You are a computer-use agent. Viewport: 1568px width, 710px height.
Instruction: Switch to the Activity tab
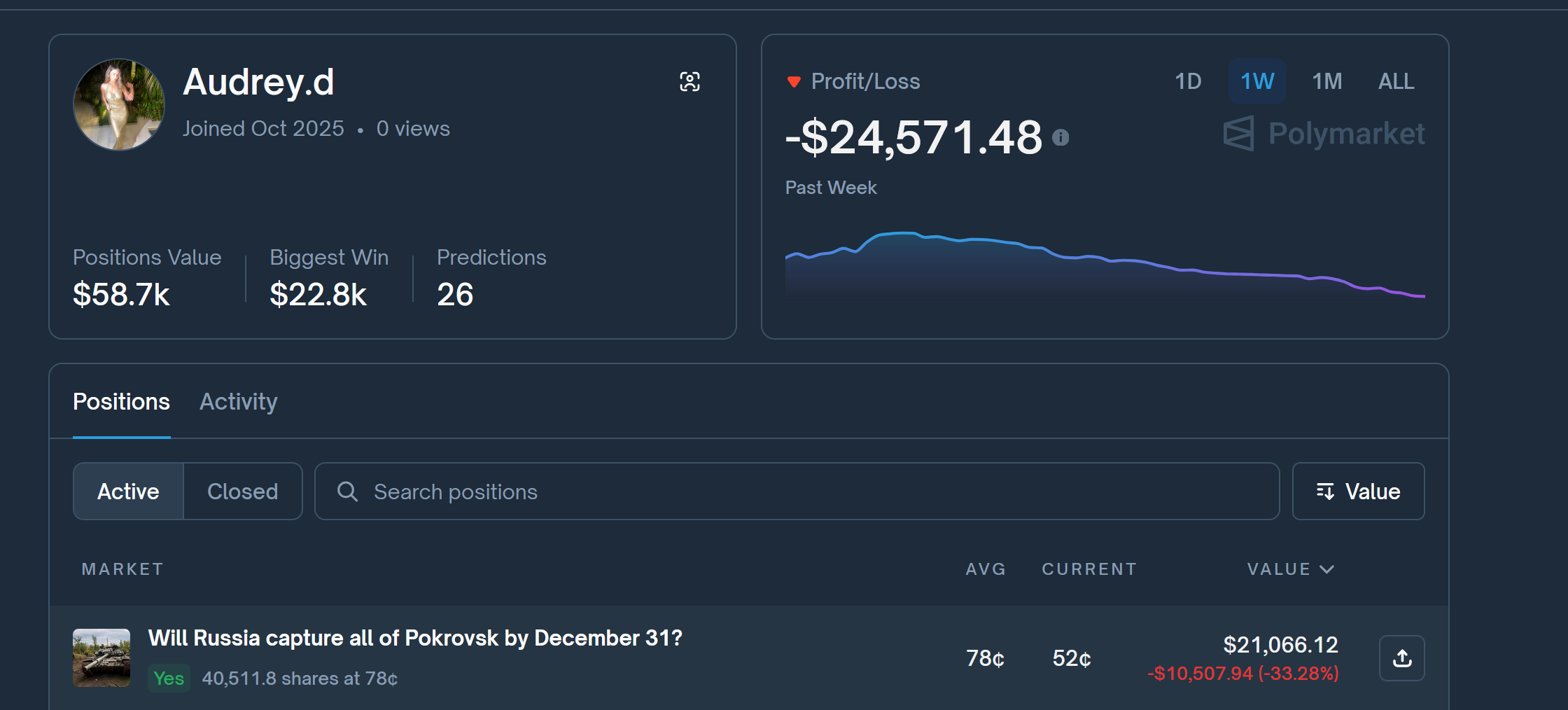pos(239,402)
